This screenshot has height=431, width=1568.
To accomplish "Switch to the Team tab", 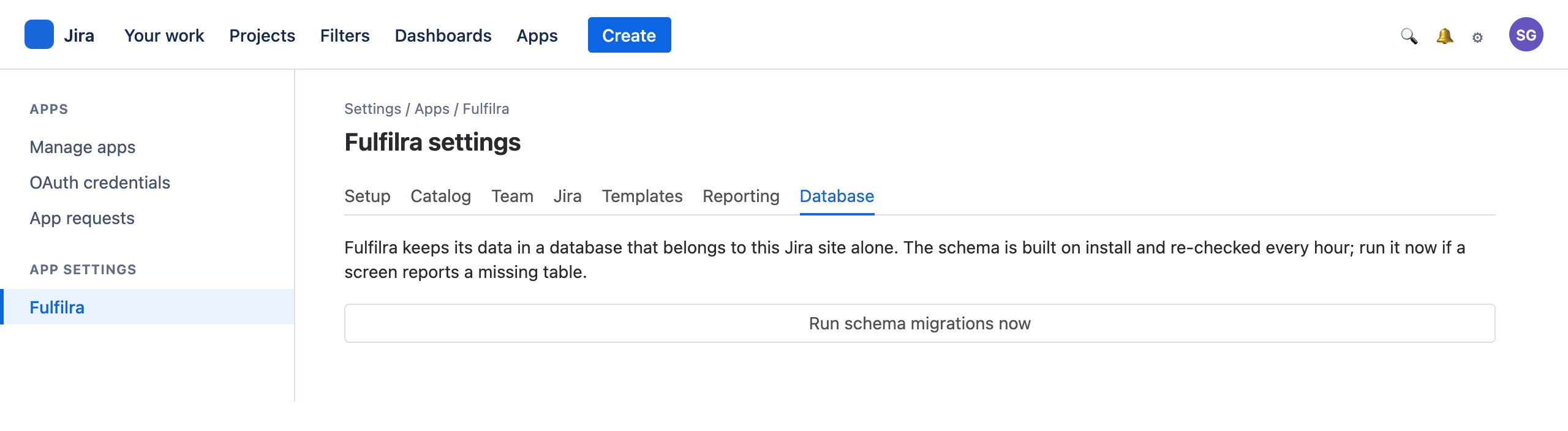I will tap(512, 196).
